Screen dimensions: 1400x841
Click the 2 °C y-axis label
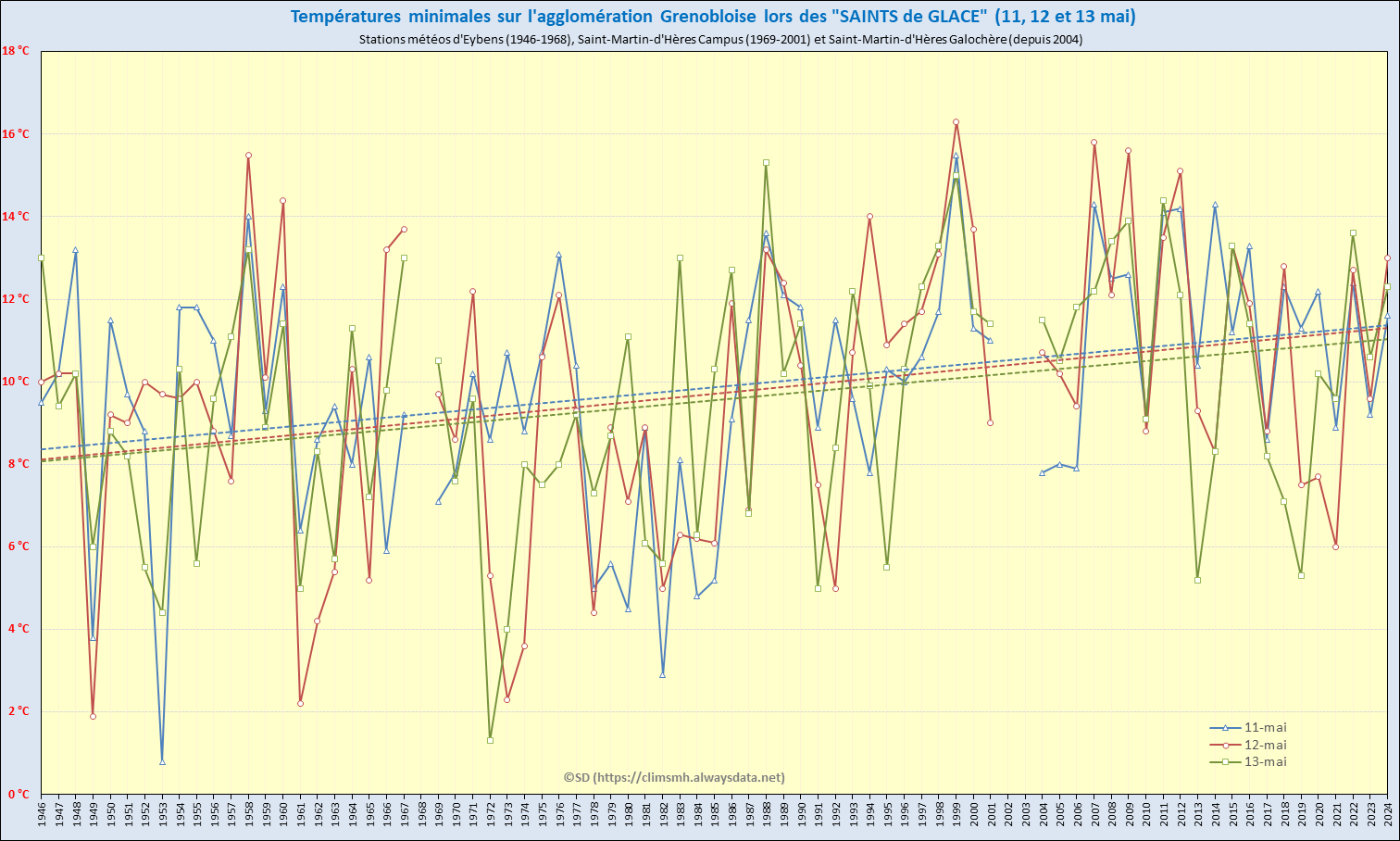[x=19, y=711]
